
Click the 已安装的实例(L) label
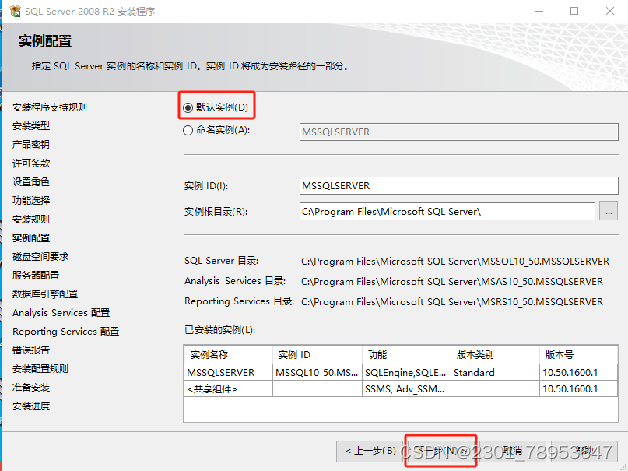219,330
